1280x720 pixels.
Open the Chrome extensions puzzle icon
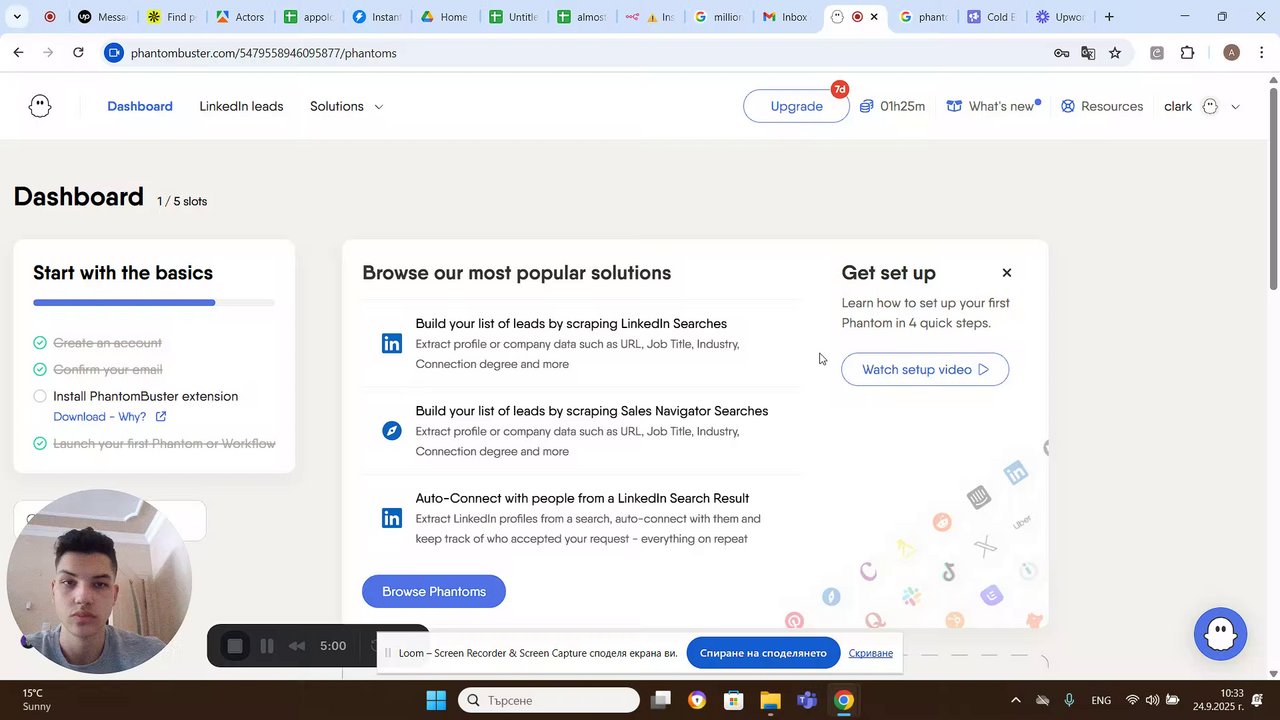click(x=1188, y=53)
